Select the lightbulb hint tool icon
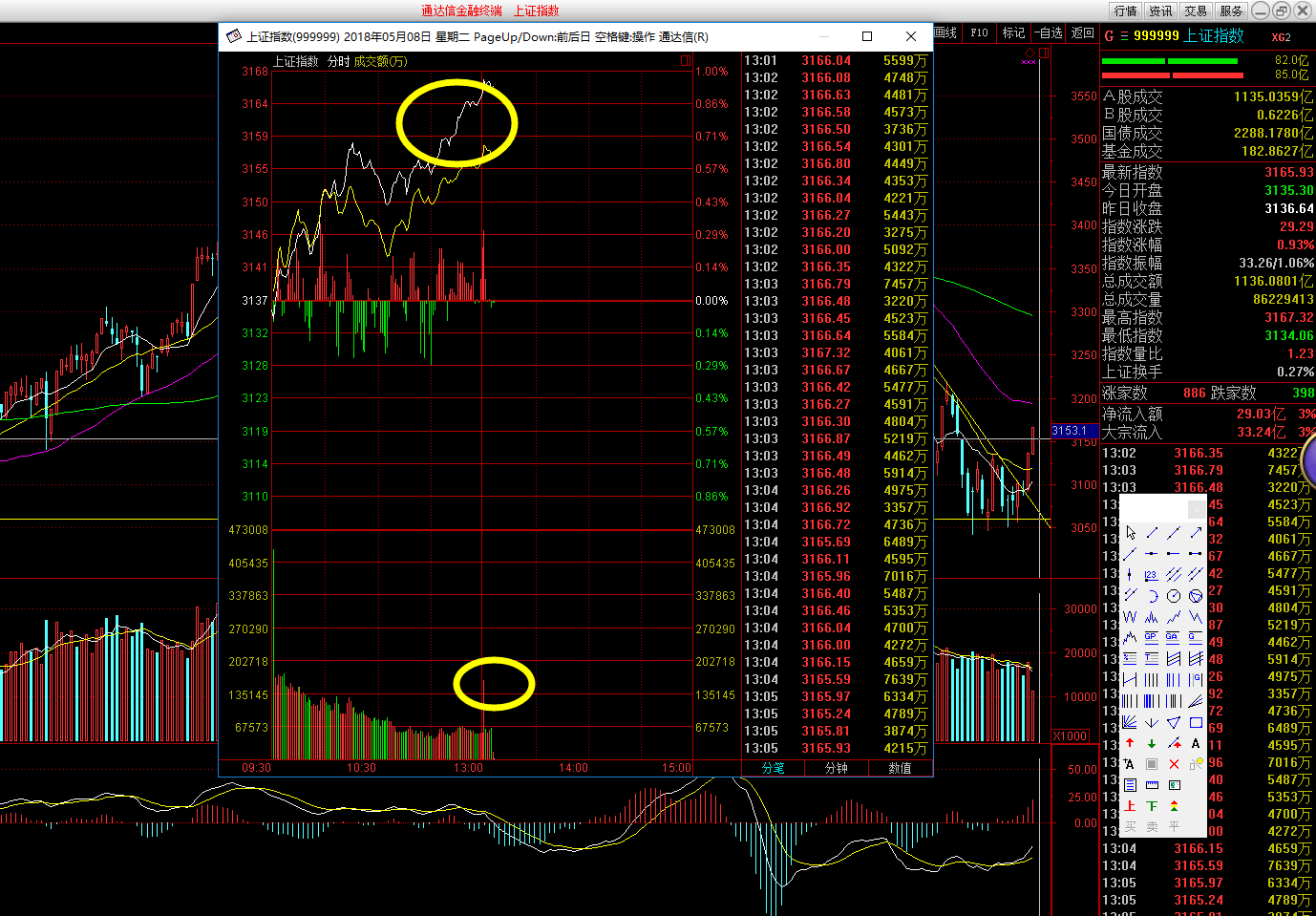Viewport: 1316px width, 916px height. pos(1196,764)
